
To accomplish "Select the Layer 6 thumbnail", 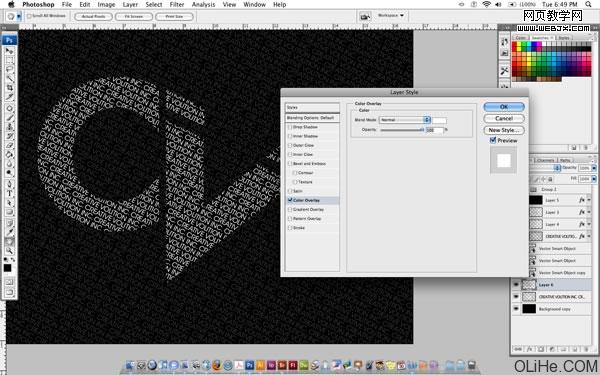I will coord(529,284).
